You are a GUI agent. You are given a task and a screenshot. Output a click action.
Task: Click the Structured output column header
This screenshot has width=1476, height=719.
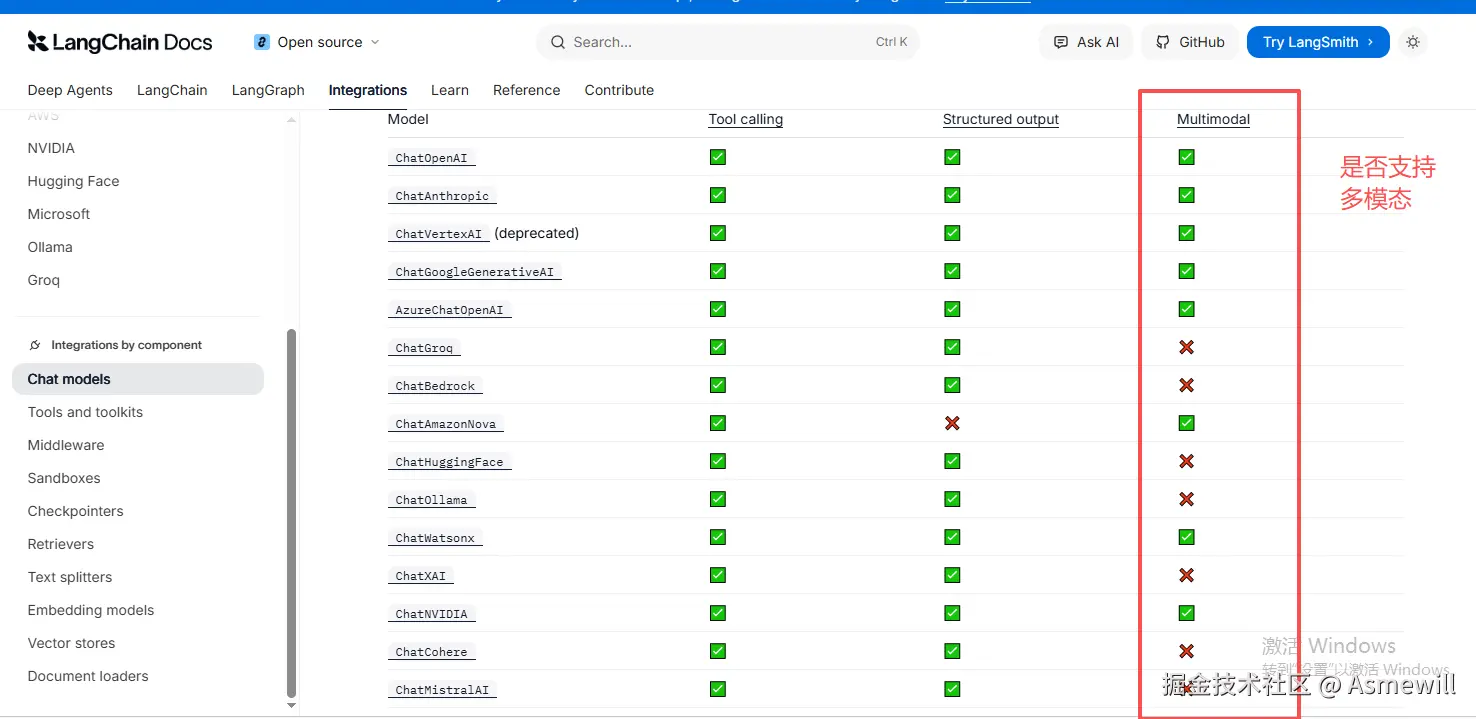pyautogui.click(x=1001, y=119)
